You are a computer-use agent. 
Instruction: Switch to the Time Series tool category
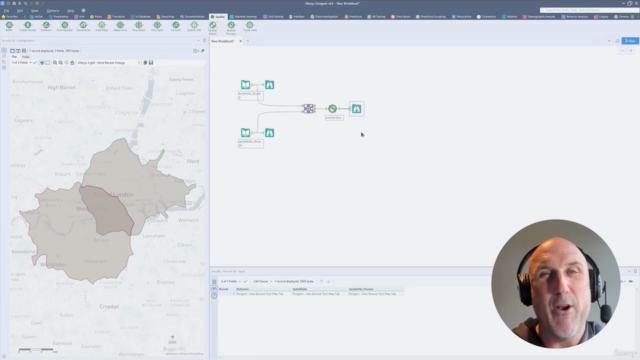(x=401, y=17)
